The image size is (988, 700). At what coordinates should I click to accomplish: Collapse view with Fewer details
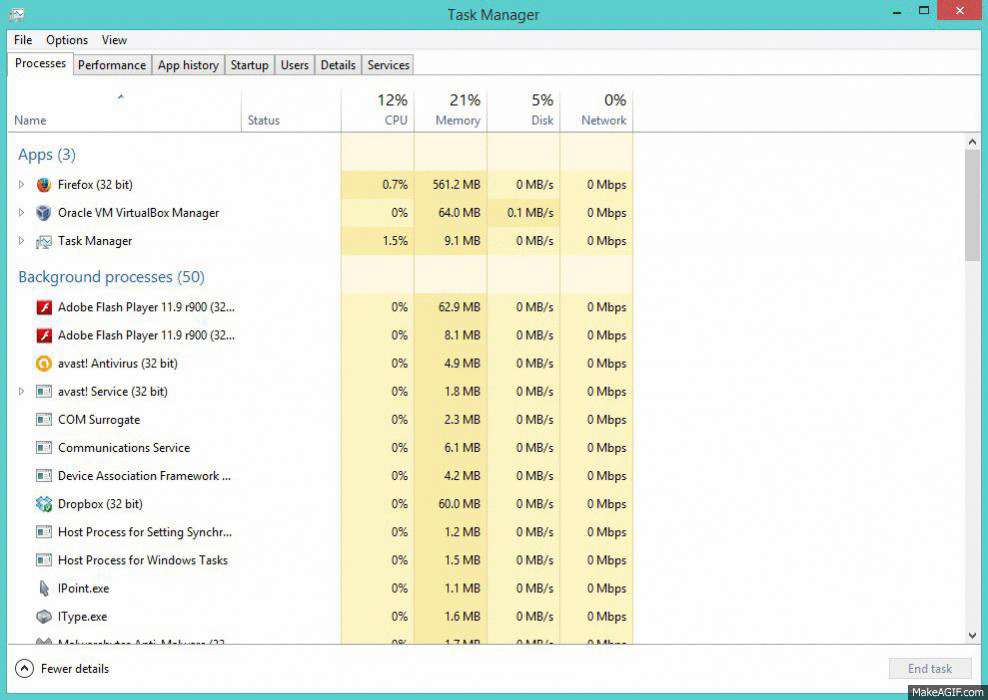point(62,668)
